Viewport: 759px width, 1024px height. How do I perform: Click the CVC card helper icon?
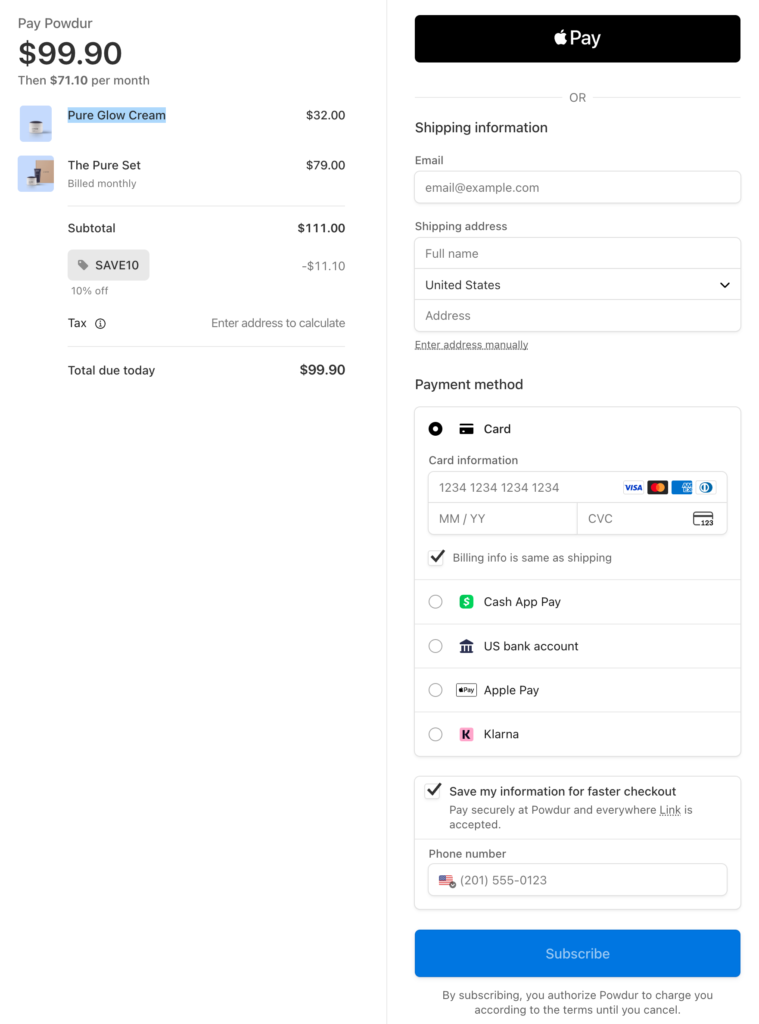tap(703, 519)
